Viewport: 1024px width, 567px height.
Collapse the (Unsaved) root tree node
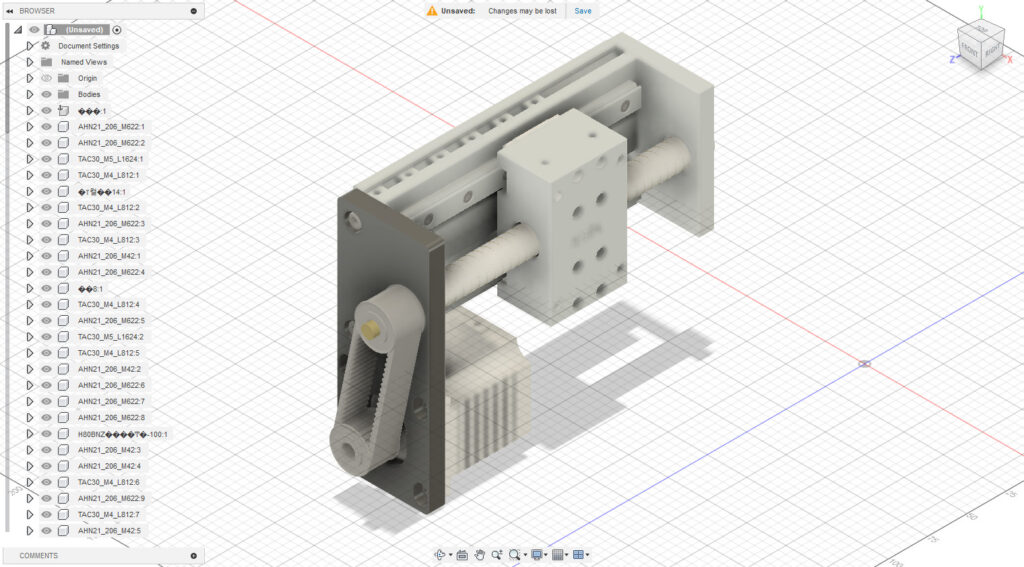[17, 30]
